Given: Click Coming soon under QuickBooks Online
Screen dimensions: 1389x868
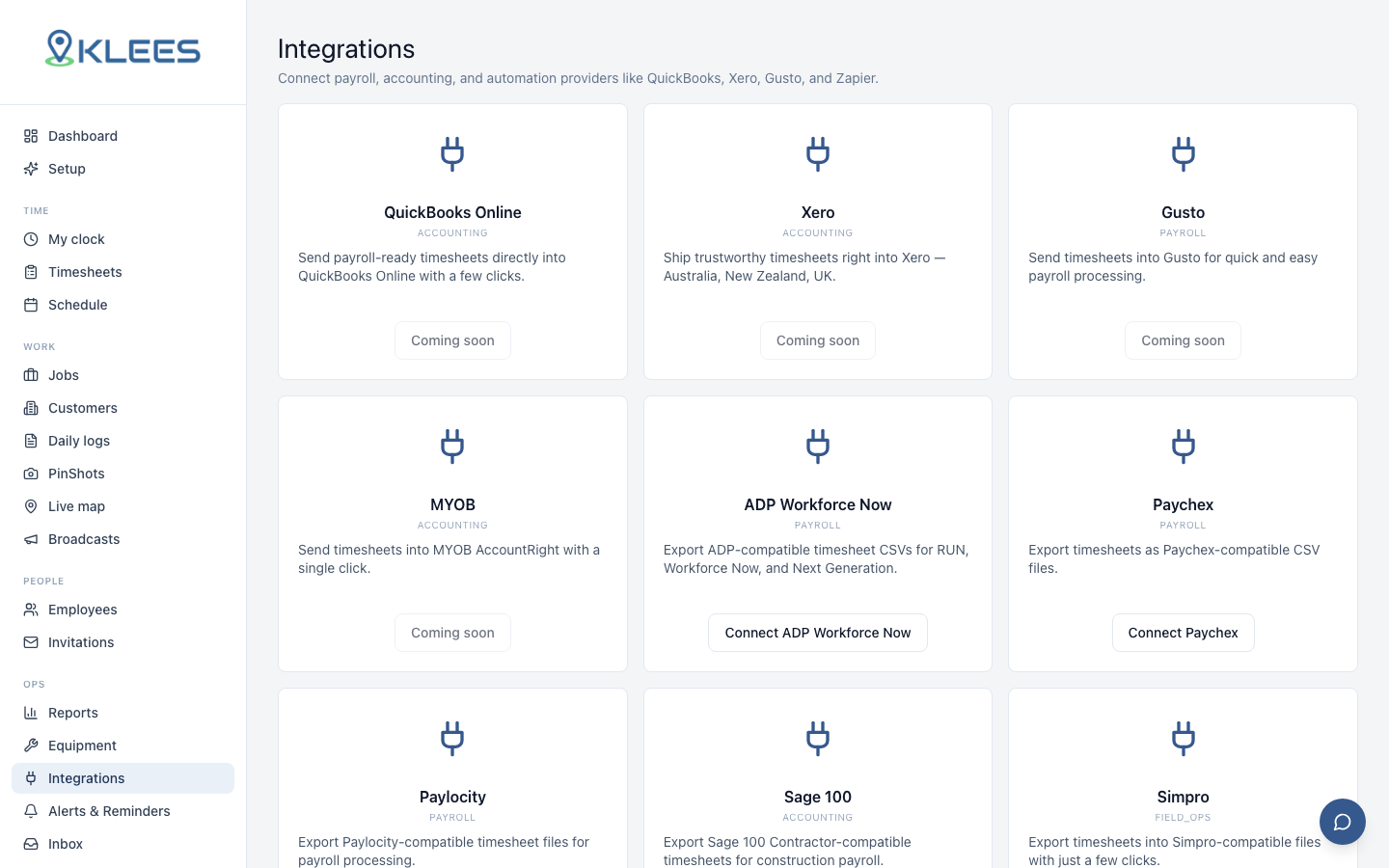Looking at the screenshot, I should point(452,340).
